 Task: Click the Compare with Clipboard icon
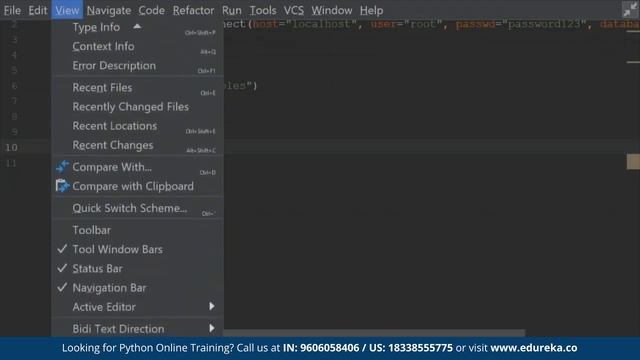click(x=62, y=186)
